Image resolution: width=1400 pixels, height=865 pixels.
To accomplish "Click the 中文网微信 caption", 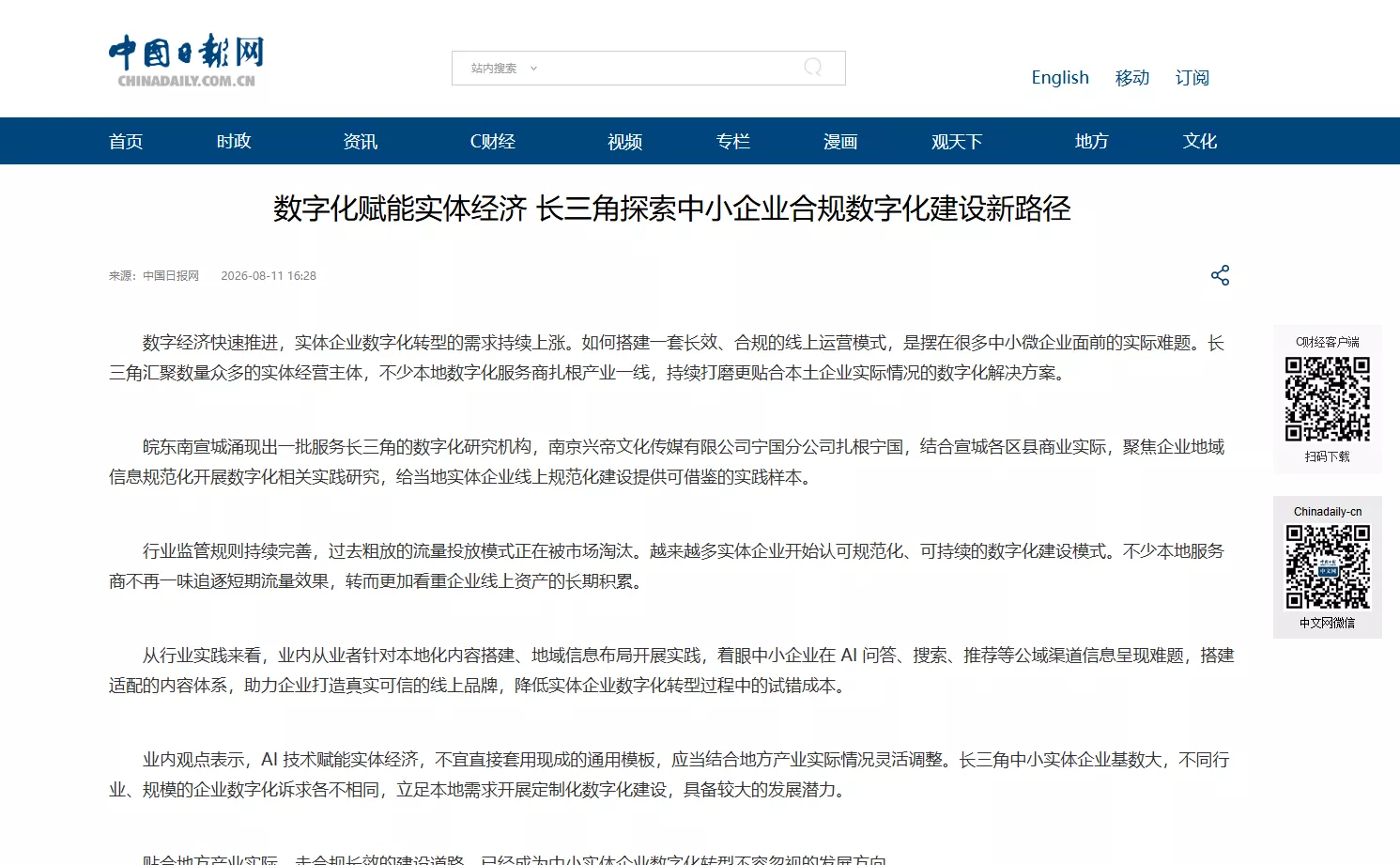I will (1328, 623).
